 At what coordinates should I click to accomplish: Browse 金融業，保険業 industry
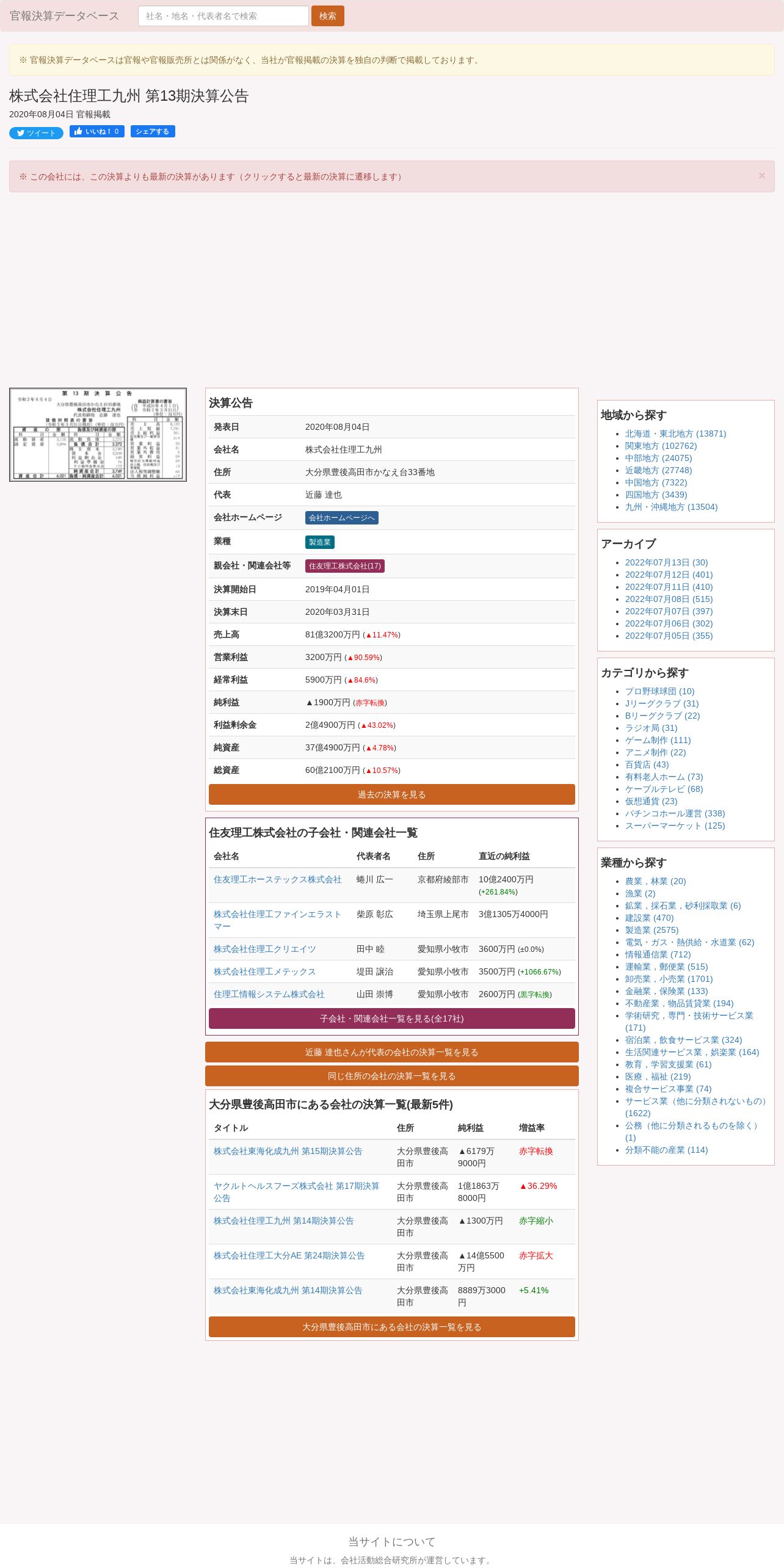pyautogui.click(x=666, y=991)
